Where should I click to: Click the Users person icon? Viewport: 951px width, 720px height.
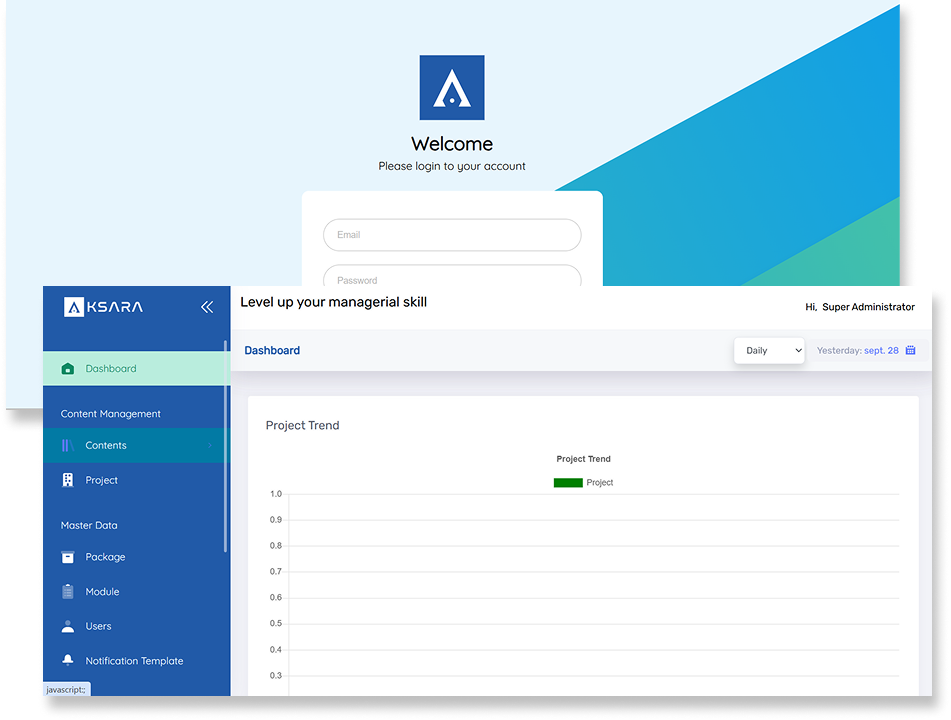click(68, 627)
